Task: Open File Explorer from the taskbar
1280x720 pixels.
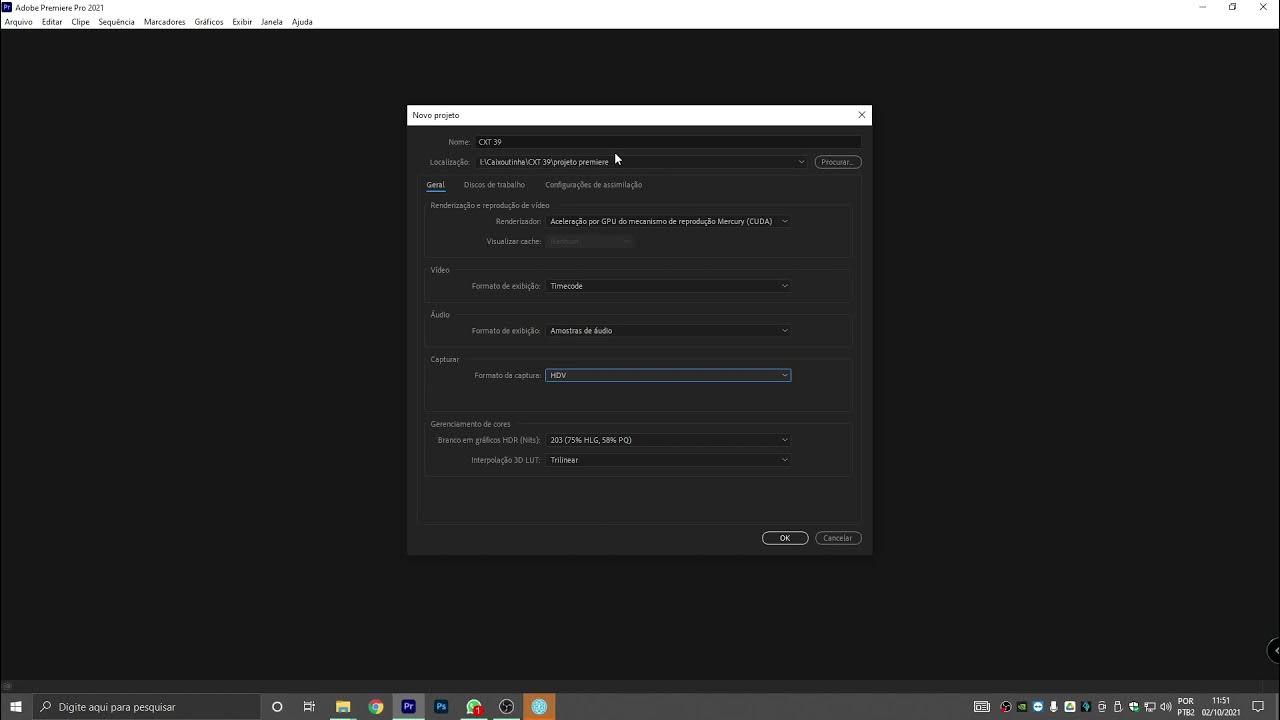Action: pos(343,707)
